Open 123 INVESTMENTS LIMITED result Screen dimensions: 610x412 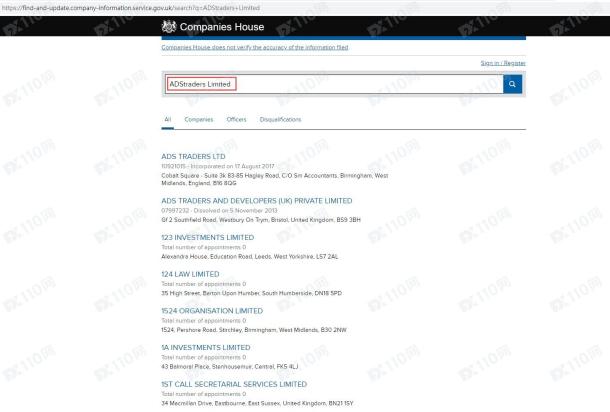pos(208,237)
